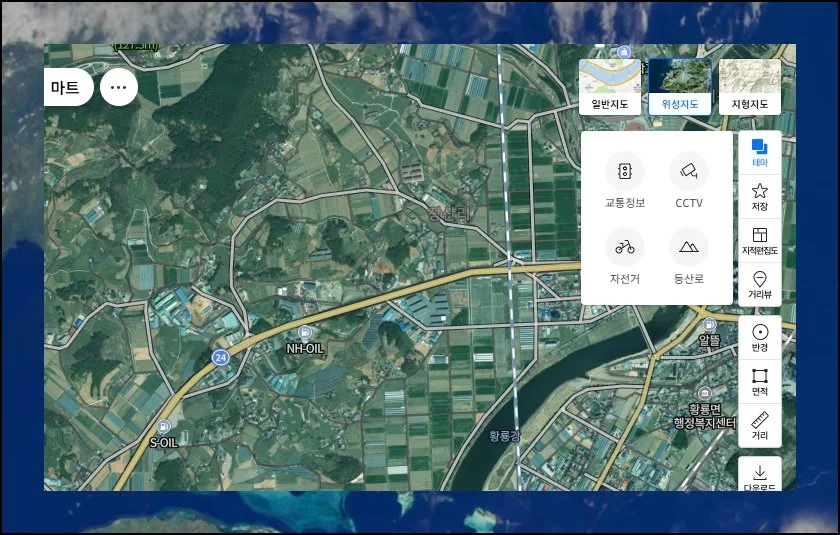Screen dimensions: 840x535
Task: Click the 저장 star icon
Action: pos(759,195)
